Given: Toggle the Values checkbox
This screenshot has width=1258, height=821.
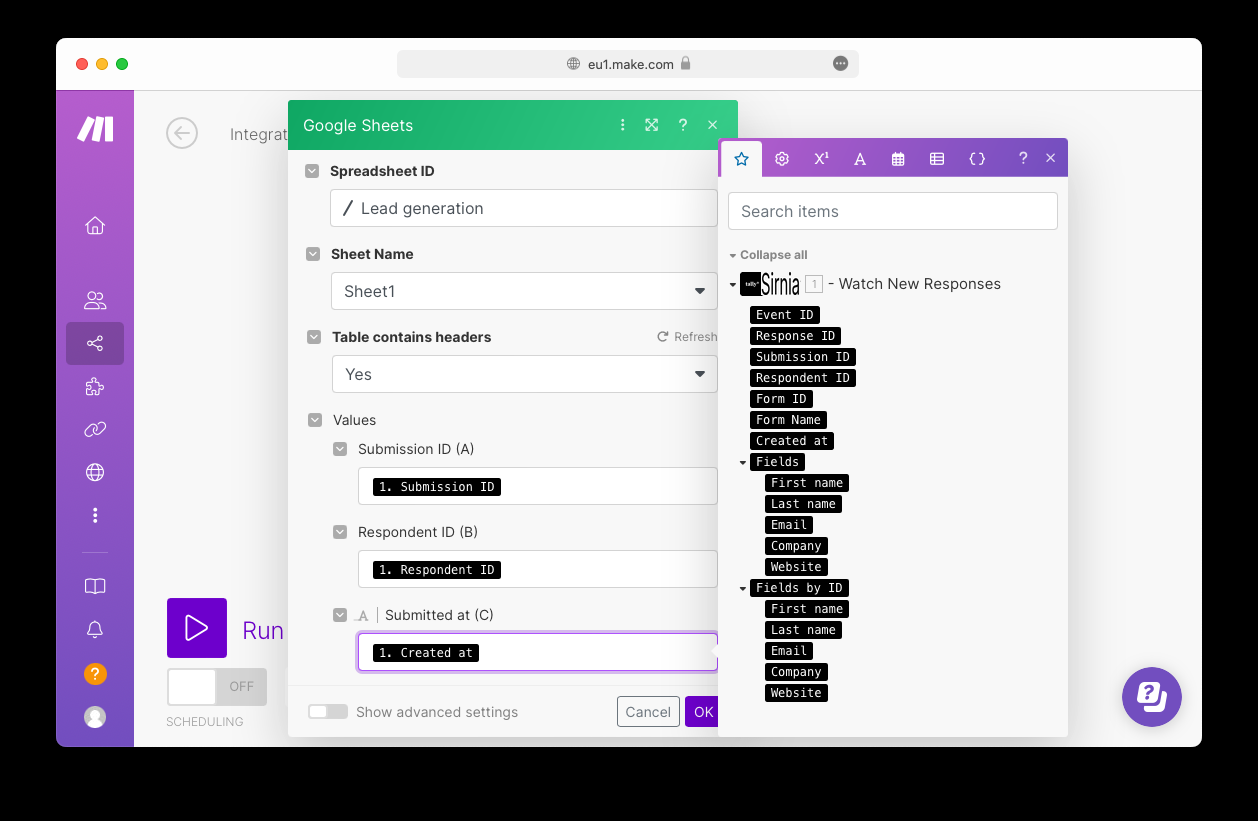Looking at the screenshot, I should pos(315,420).
